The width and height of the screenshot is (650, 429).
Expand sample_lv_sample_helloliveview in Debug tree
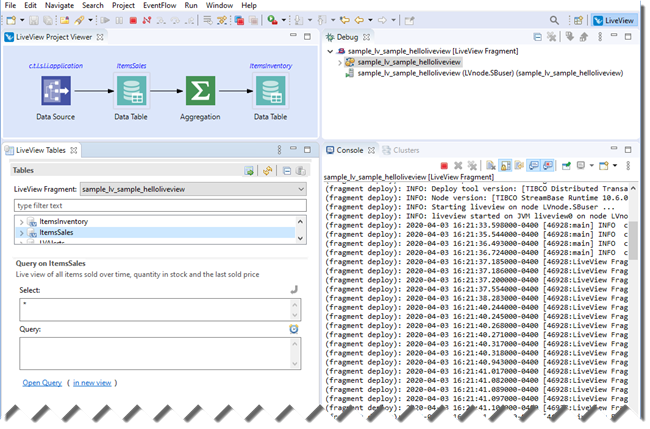coord(339,61)
